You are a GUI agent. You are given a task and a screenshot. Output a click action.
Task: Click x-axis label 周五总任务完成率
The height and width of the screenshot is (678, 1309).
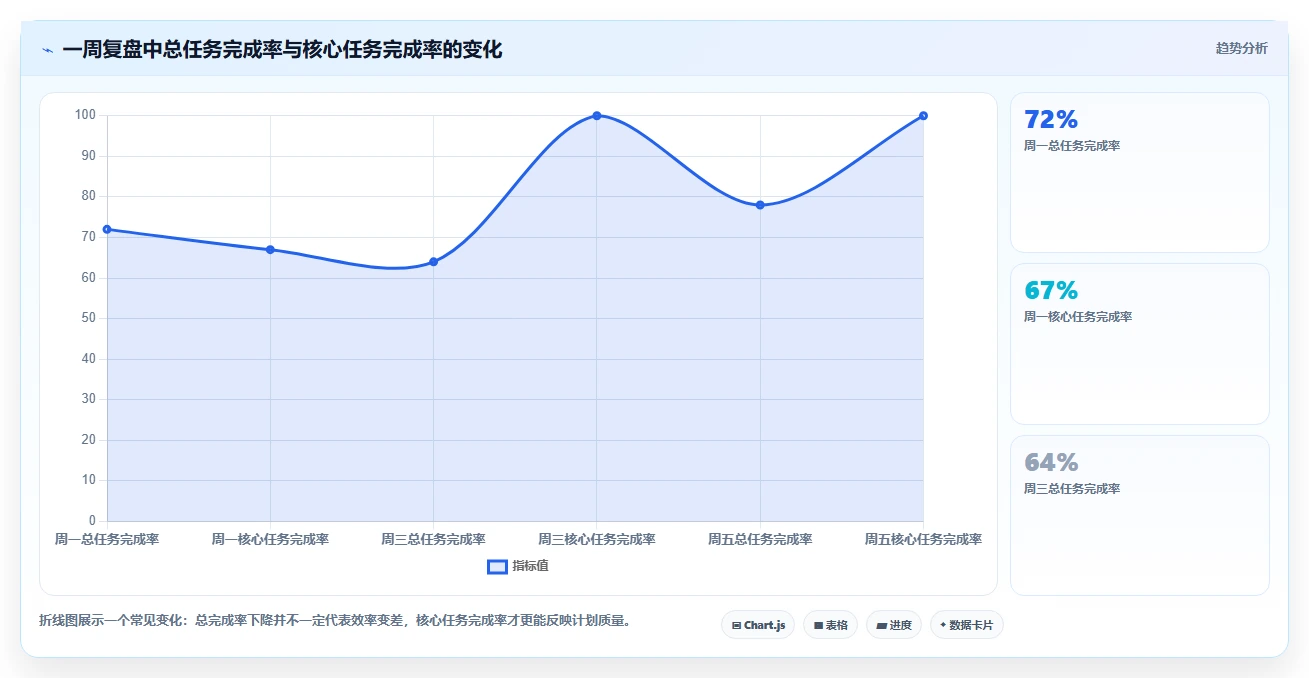pos(760,539)
